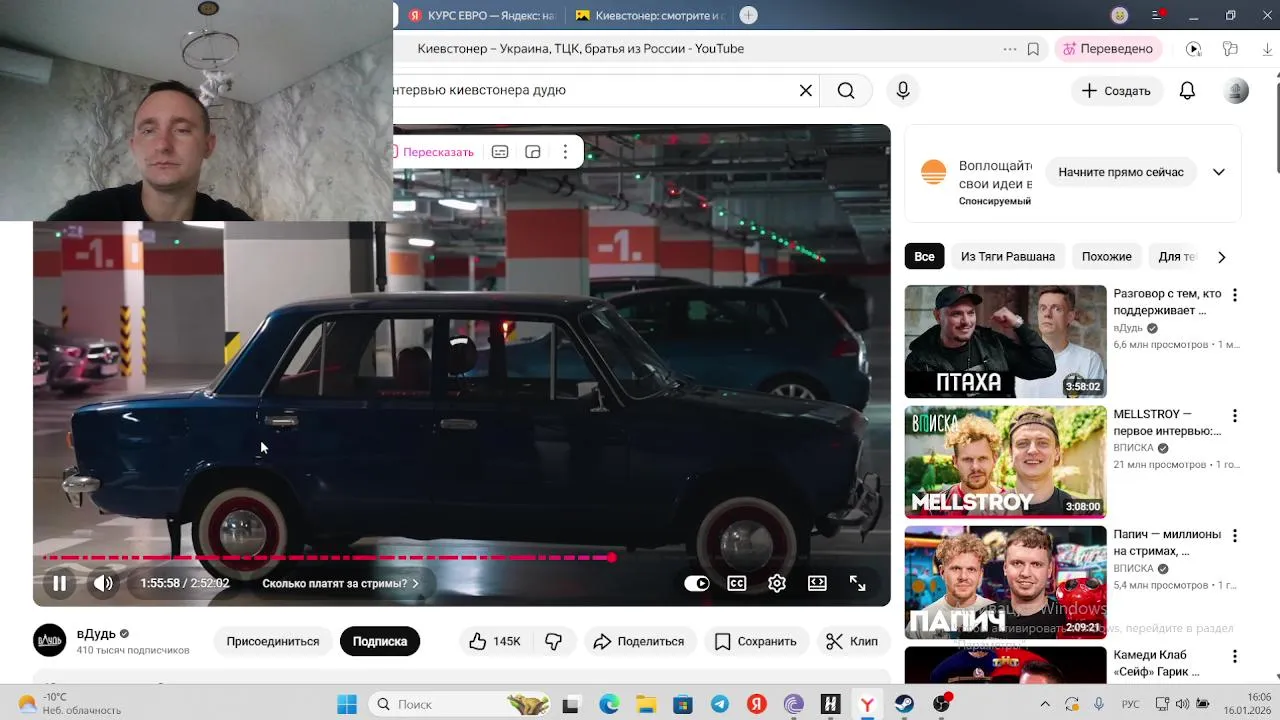1280x720 pixels.
Task: Open Steam from the taskbar
Action: tap(904, 704)
